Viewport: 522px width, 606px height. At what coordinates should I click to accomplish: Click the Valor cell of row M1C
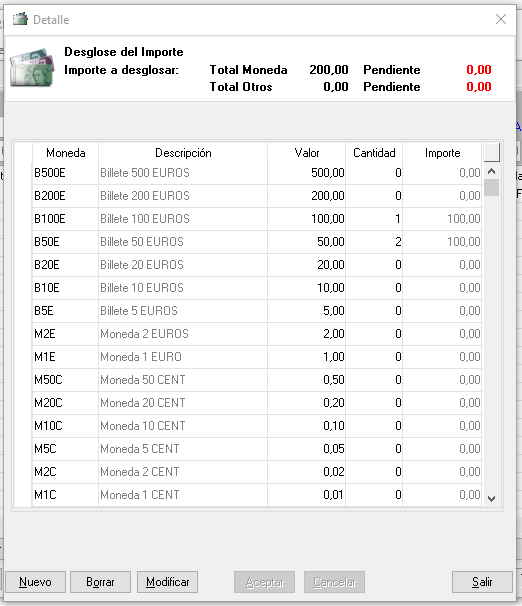click(306, 495)
